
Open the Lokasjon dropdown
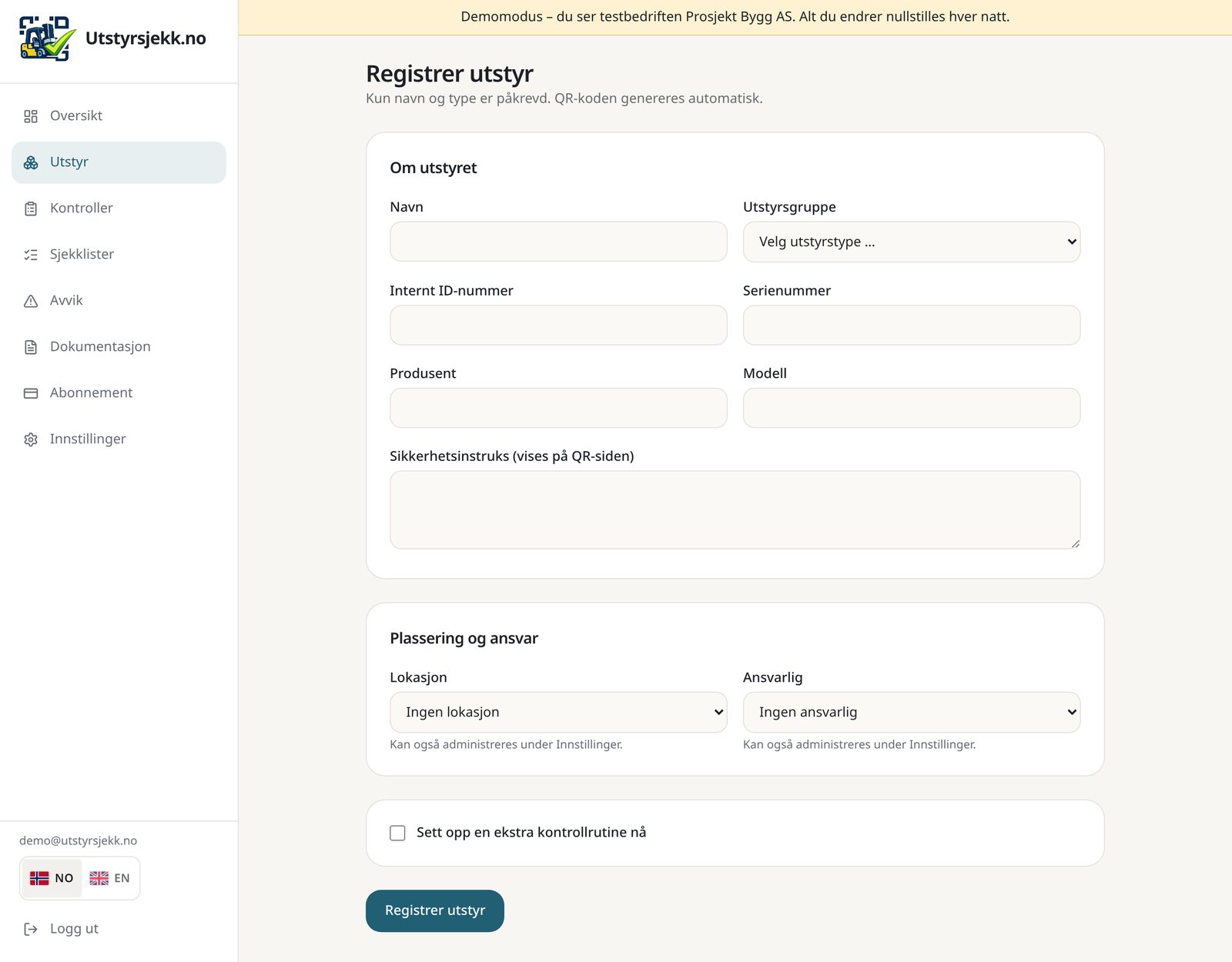point(558,712)
